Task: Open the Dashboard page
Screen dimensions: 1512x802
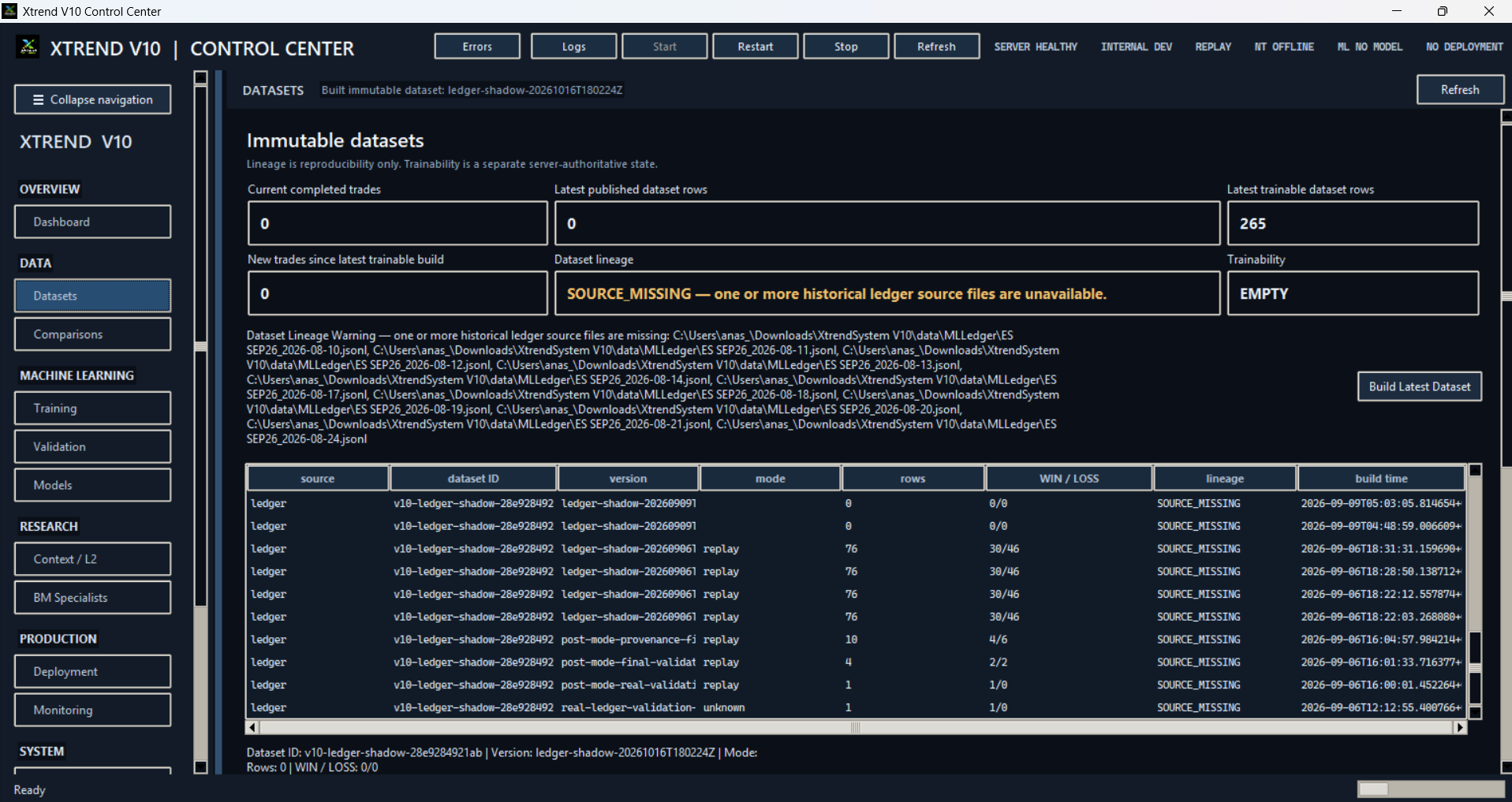Action: pyautogui.click(x=92, y=222)
